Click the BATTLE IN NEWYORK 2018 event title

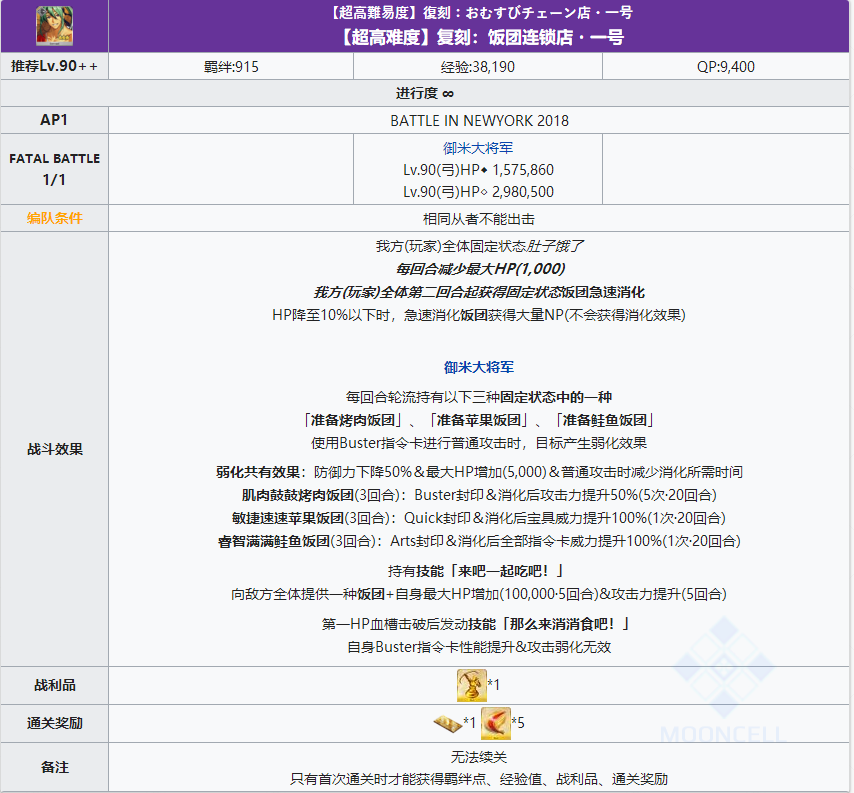coord(477,119)
